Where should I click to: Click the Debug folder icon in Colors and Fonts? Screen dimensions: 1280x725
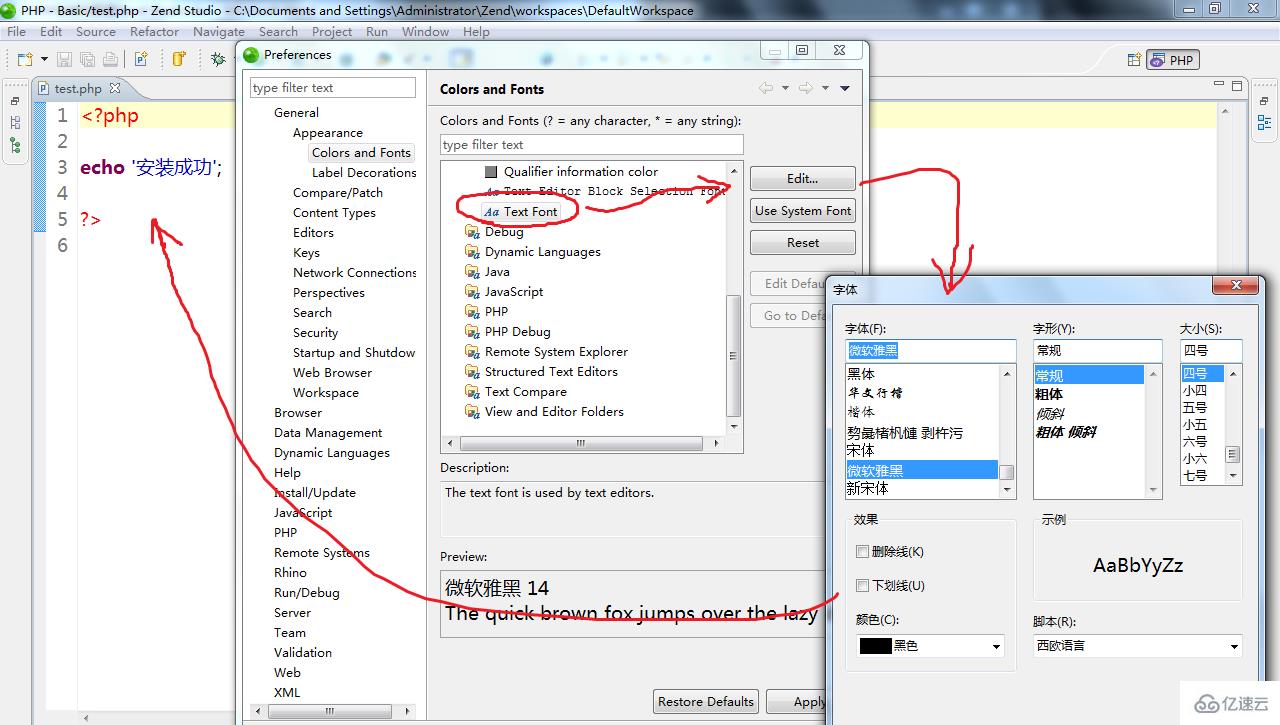click(472, 231)
